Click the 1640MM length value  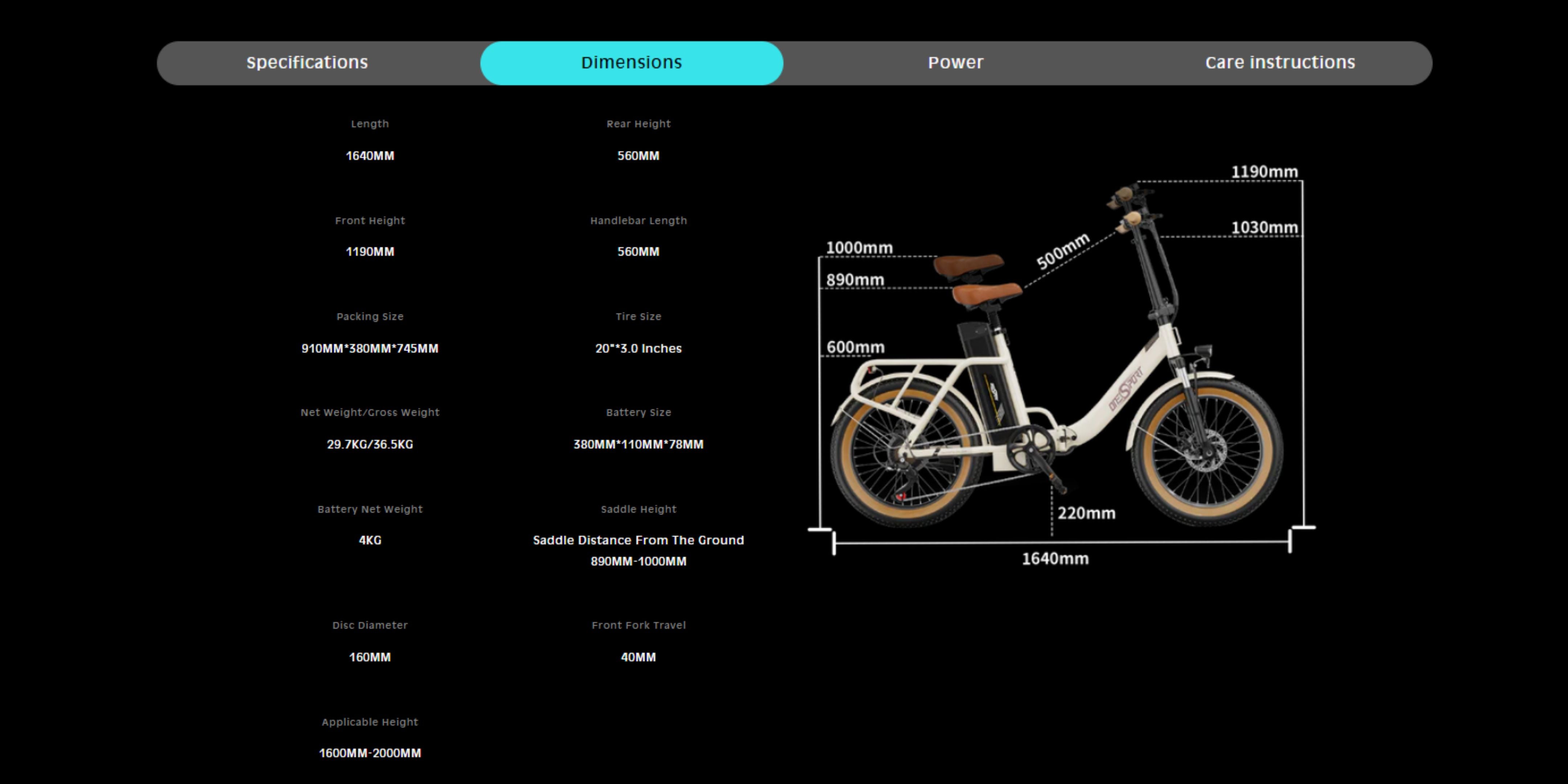[x=369, y=156]
